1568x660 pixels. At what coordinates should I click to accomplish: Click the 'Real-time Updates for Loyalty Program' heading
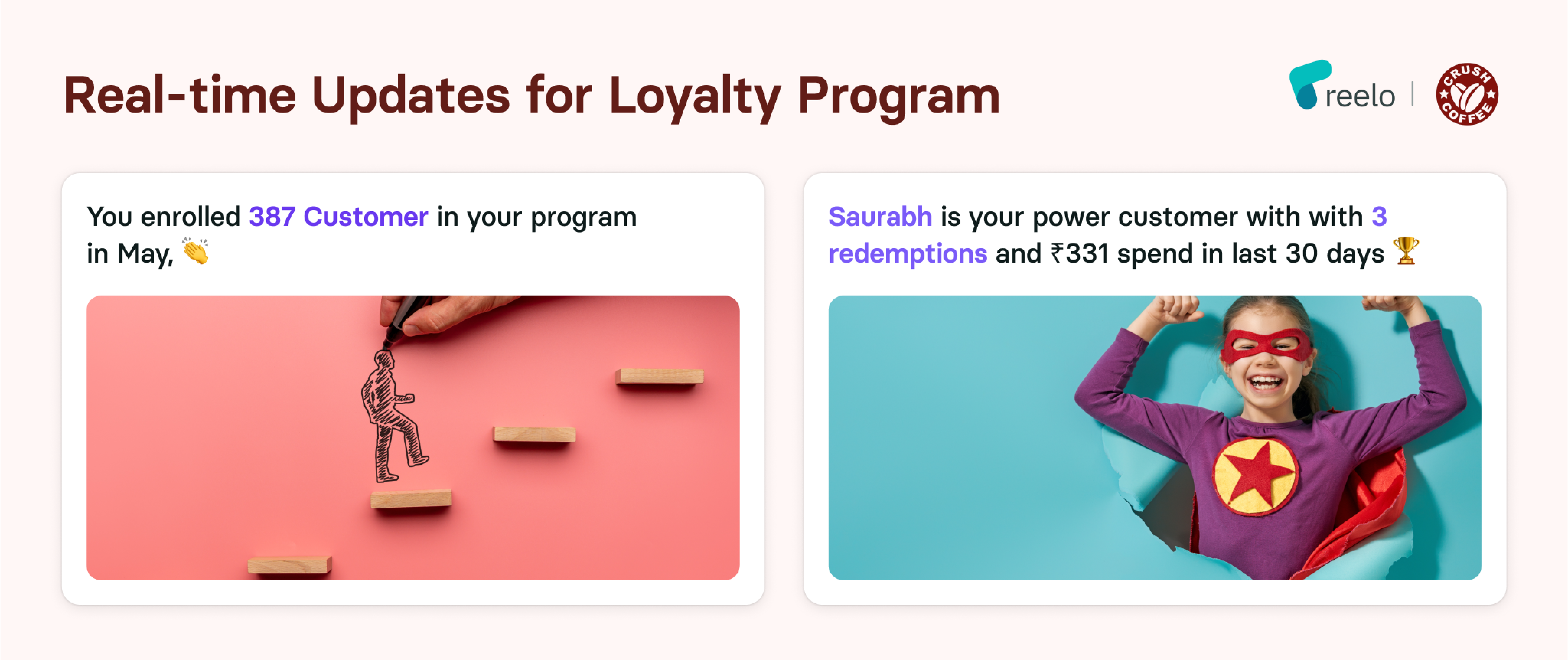(x=531, y=96)
